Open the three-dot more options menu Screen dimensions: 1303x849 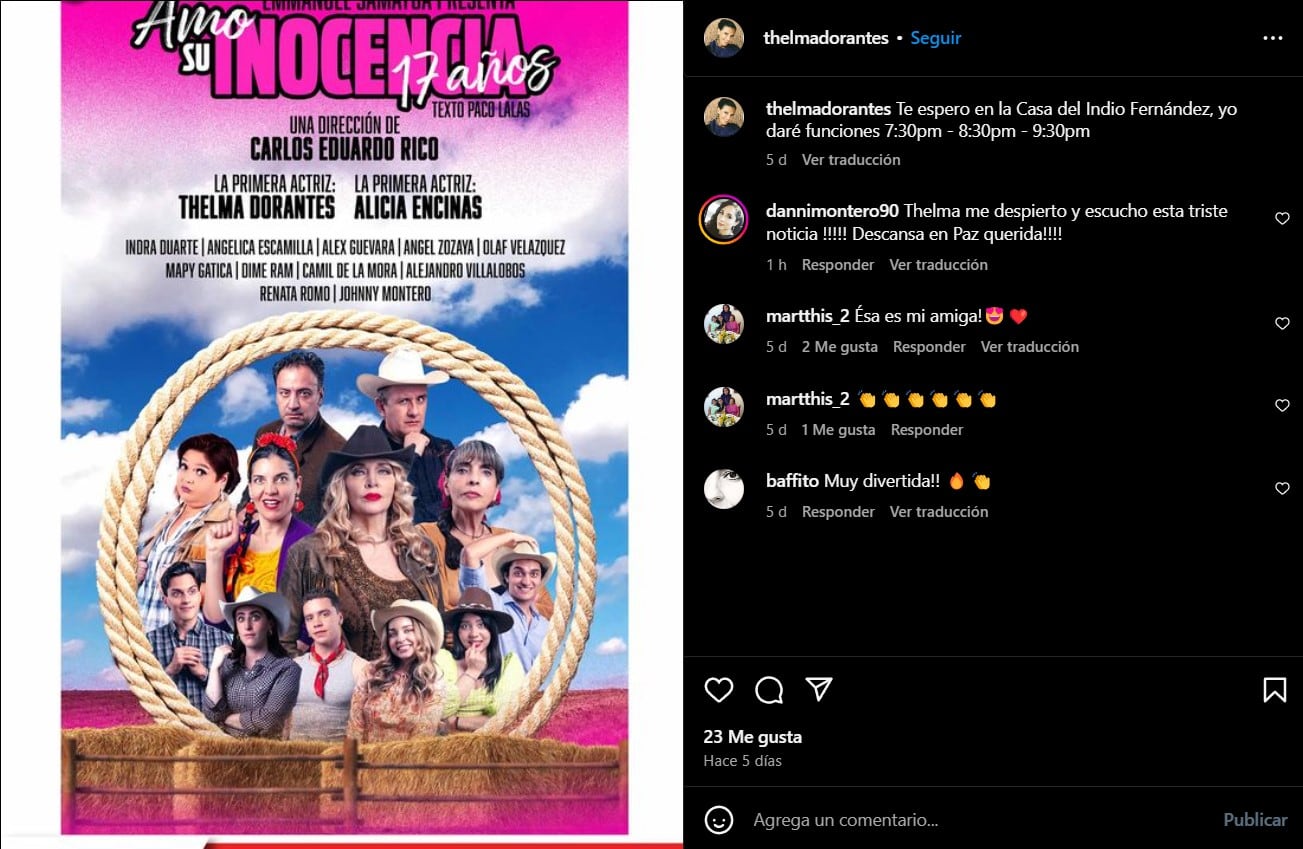coord(1272,38)
